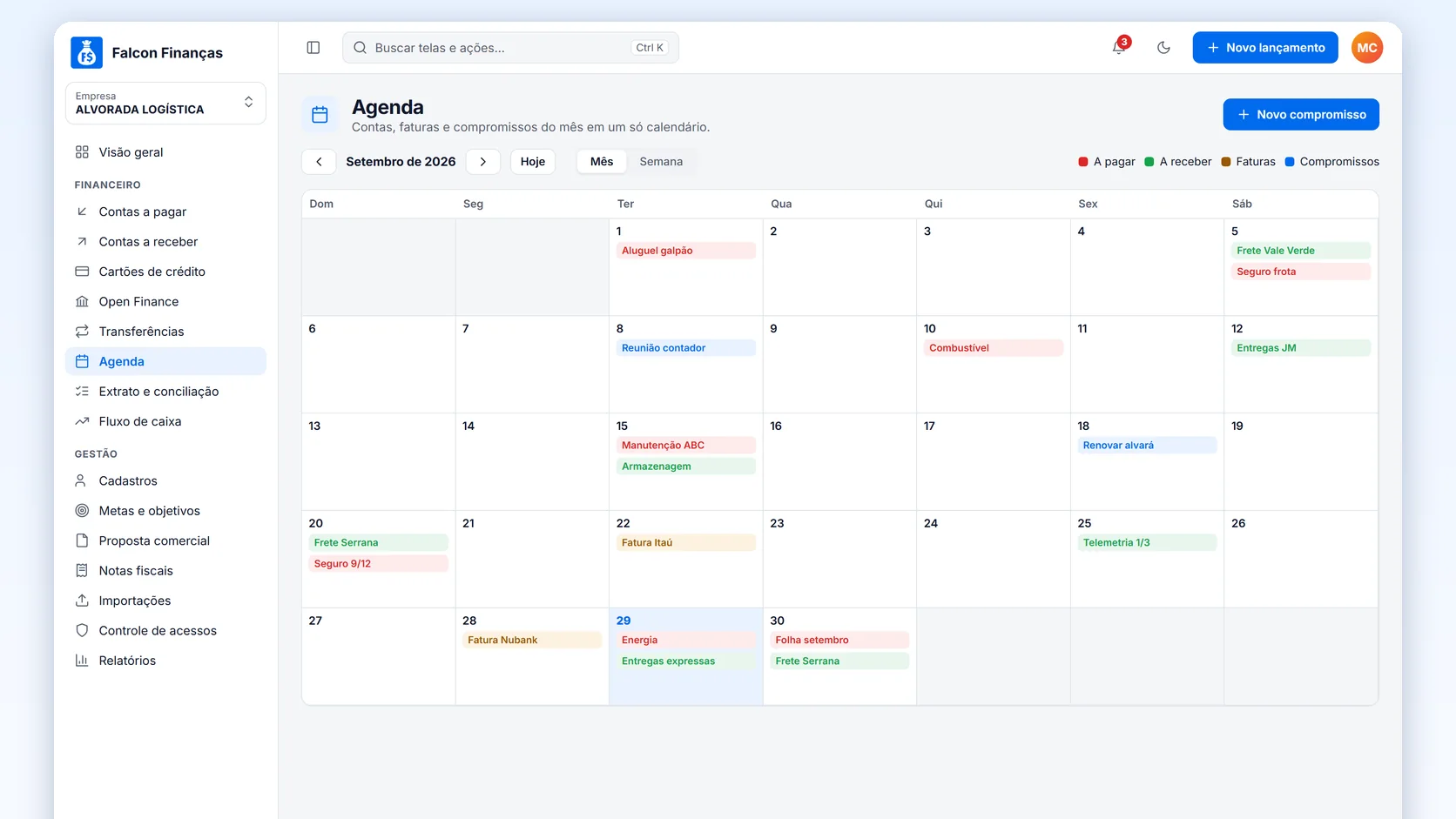Open the notifications bell
The image size is (1456, 819).
coord(1119,48)
